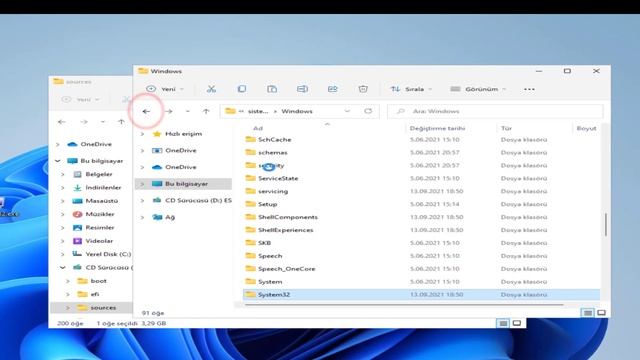Sort by Ad column header
Viewport: 640px width, 360px height.
(258, 128)
